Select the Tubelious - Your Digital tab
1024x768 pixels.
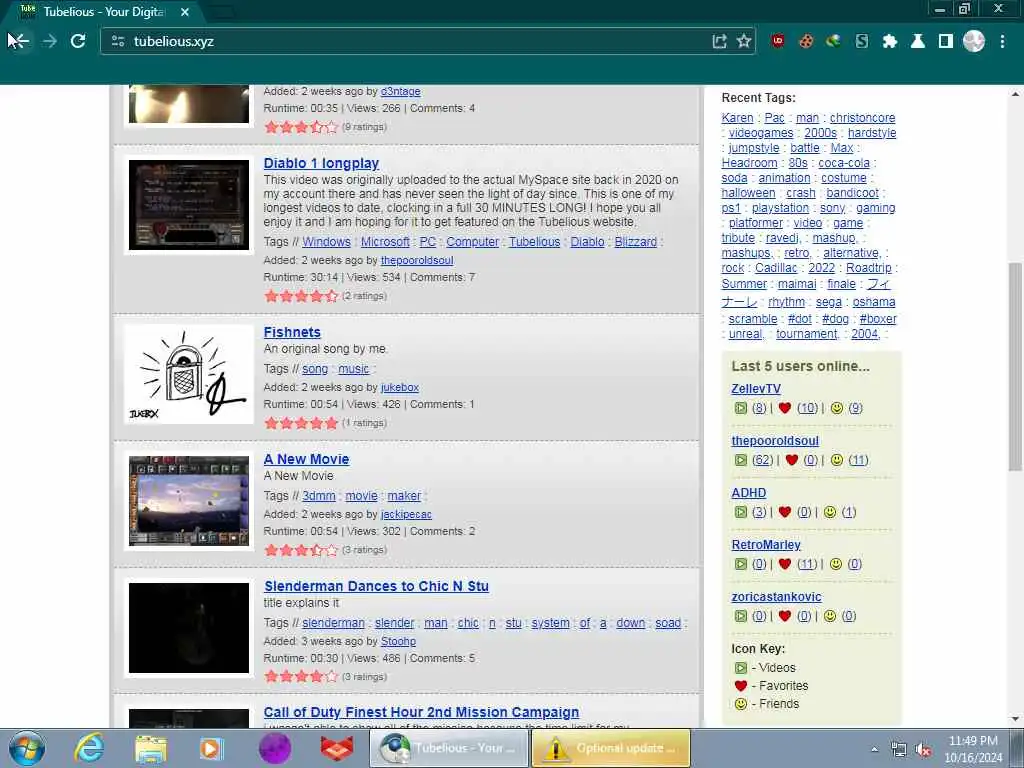tap(104, 12)
